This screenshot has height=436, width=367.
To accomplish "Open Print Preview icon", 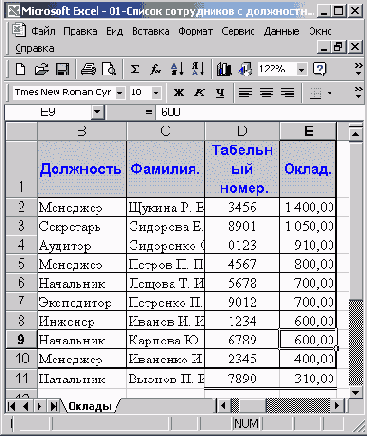I will pyautogui.click(x=109, y=69).
